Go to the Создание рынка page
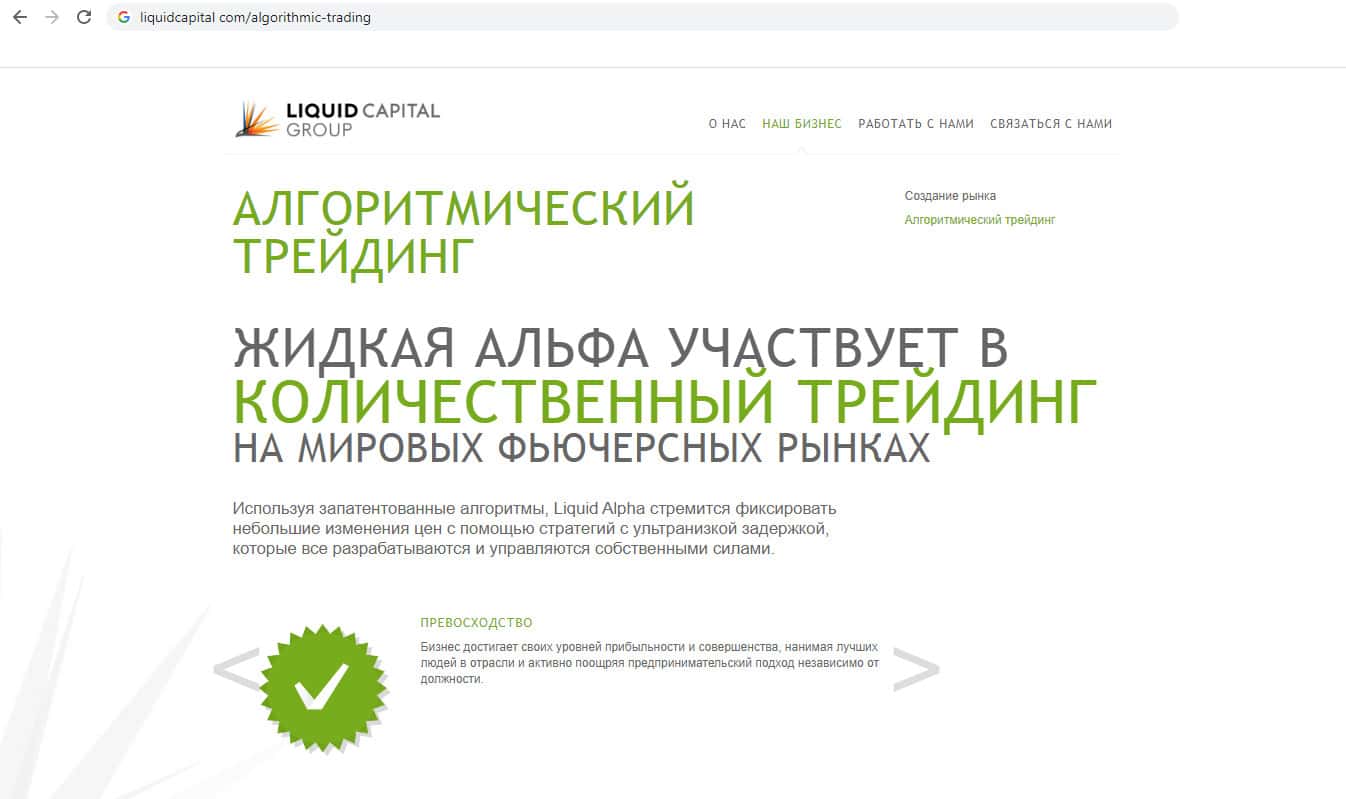Viewport: 1346px width, 799px height. tap(950, 196)
